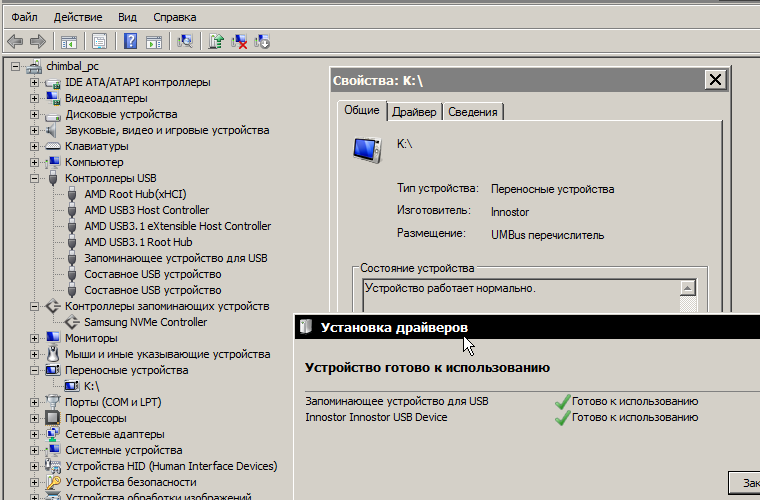Screen dimensions: 760x500
Task: Expand the Видеоадаптеры node
Action: tap(34, 98)
